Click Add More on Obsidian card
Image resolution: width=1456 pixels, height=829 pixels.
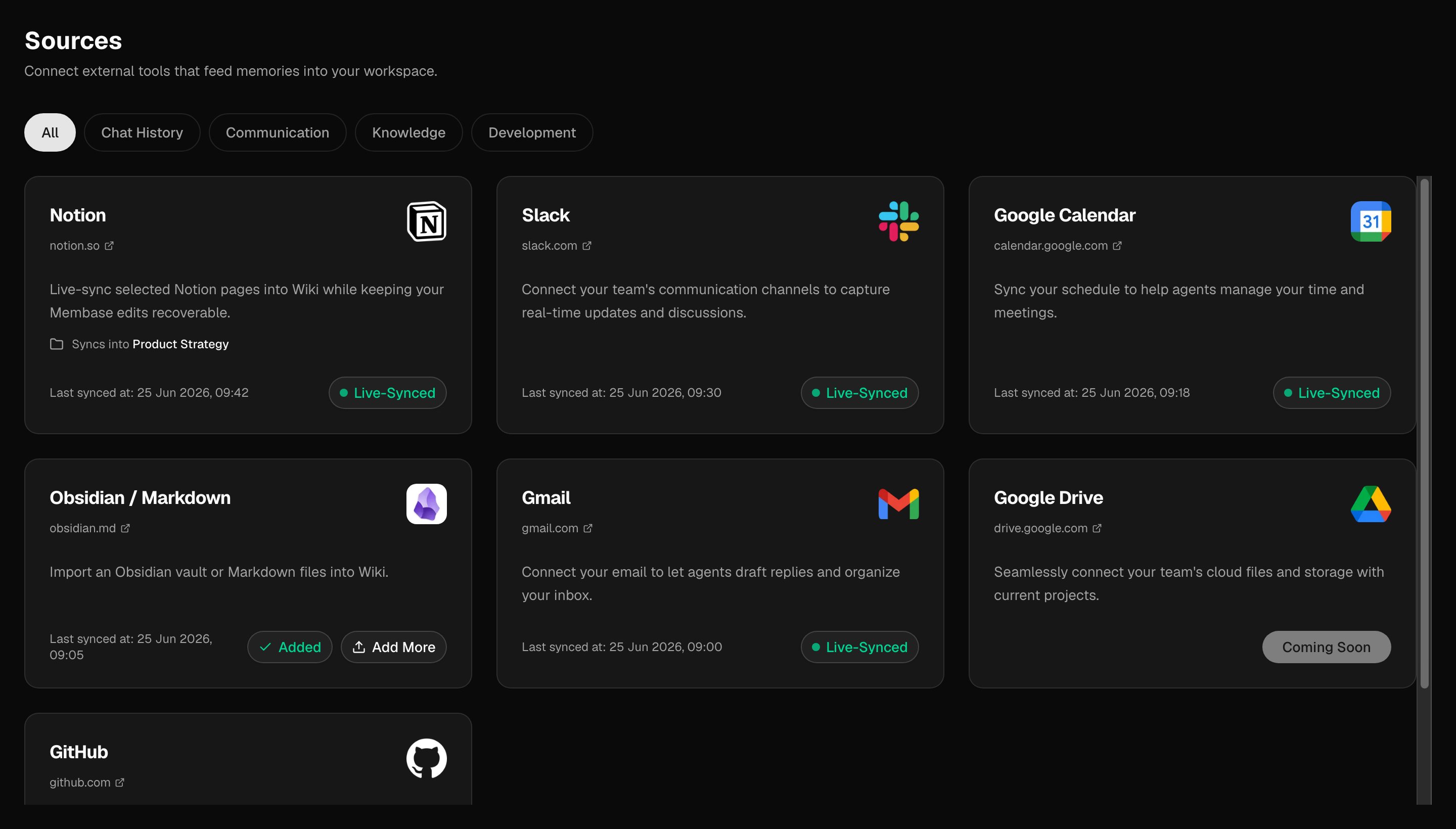click(393, 647)
